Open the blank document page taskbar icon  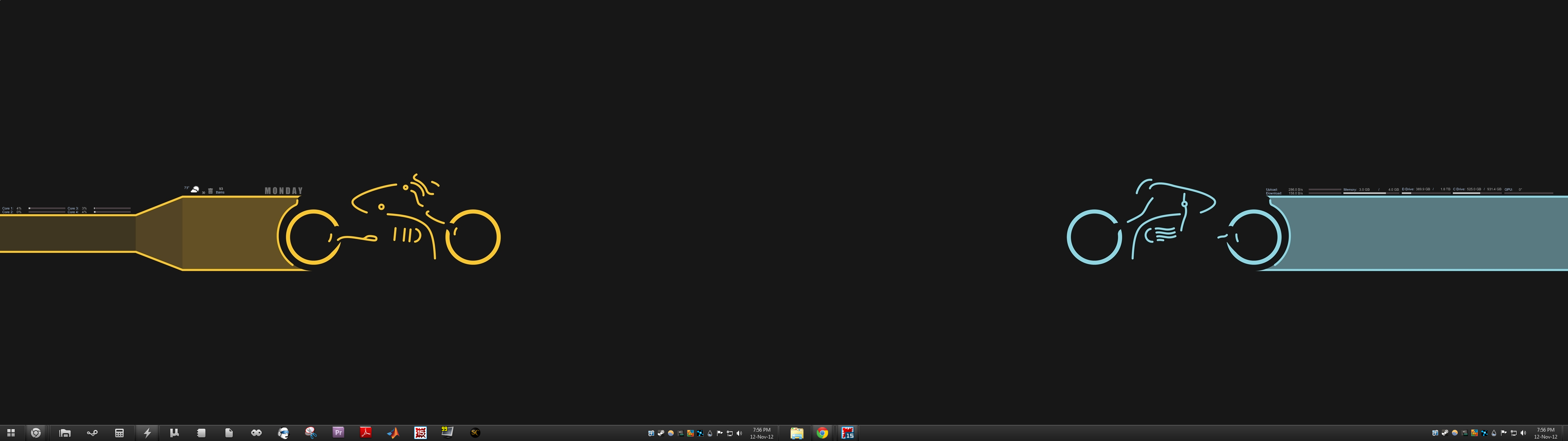229,433
